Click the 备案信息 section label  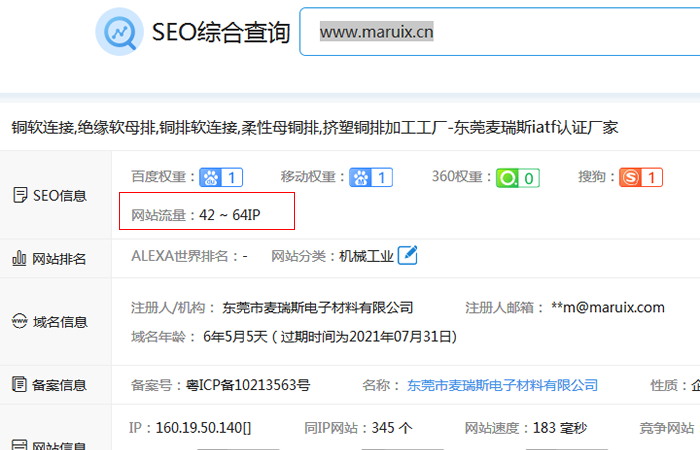point(59,385)
